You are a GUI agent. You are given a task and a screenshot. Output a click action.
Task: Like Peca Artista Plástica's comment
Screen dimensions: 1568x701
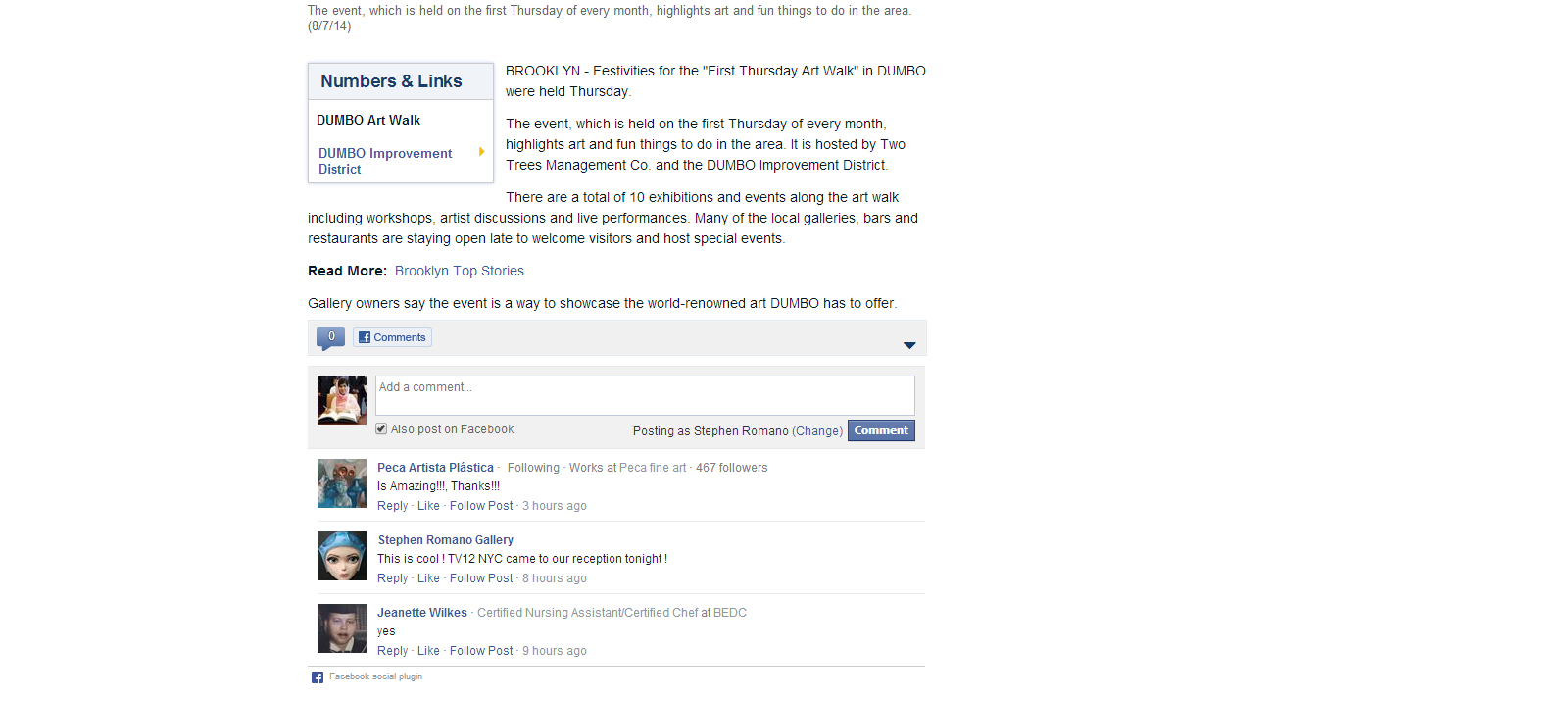click(428, 506)
